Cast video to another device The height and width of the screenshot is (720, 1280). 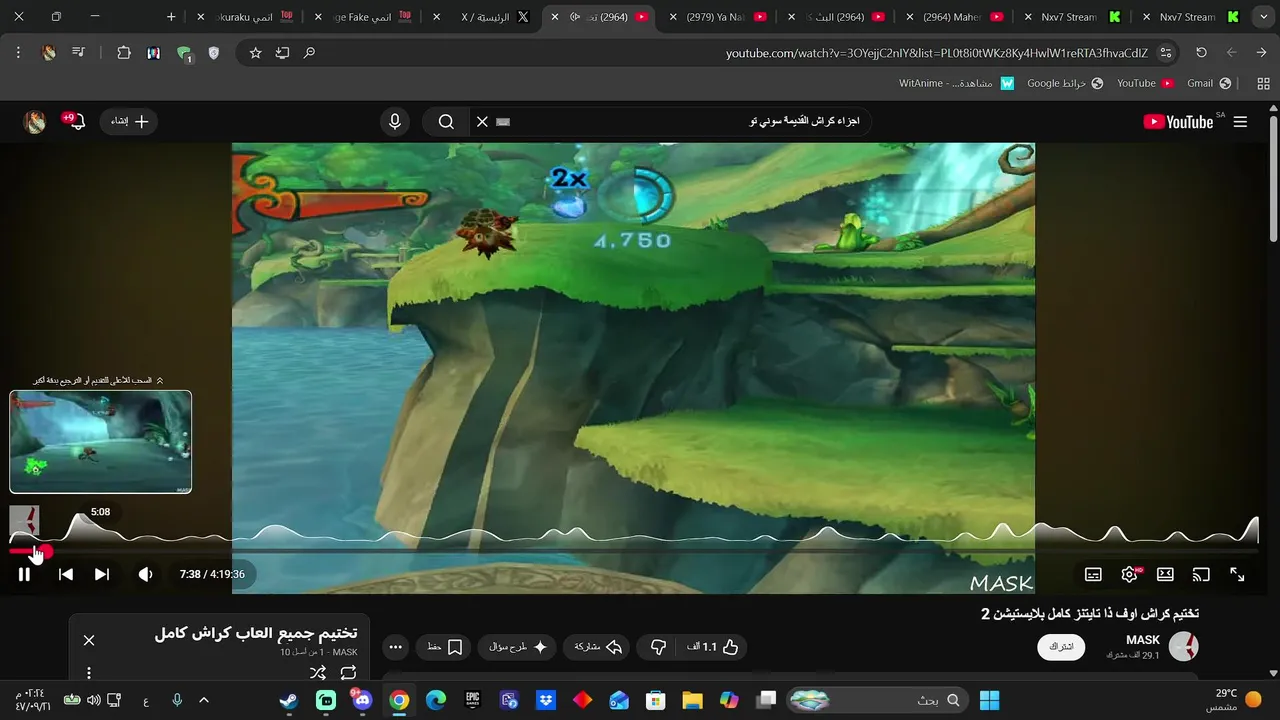click(x=1201, y=574)
